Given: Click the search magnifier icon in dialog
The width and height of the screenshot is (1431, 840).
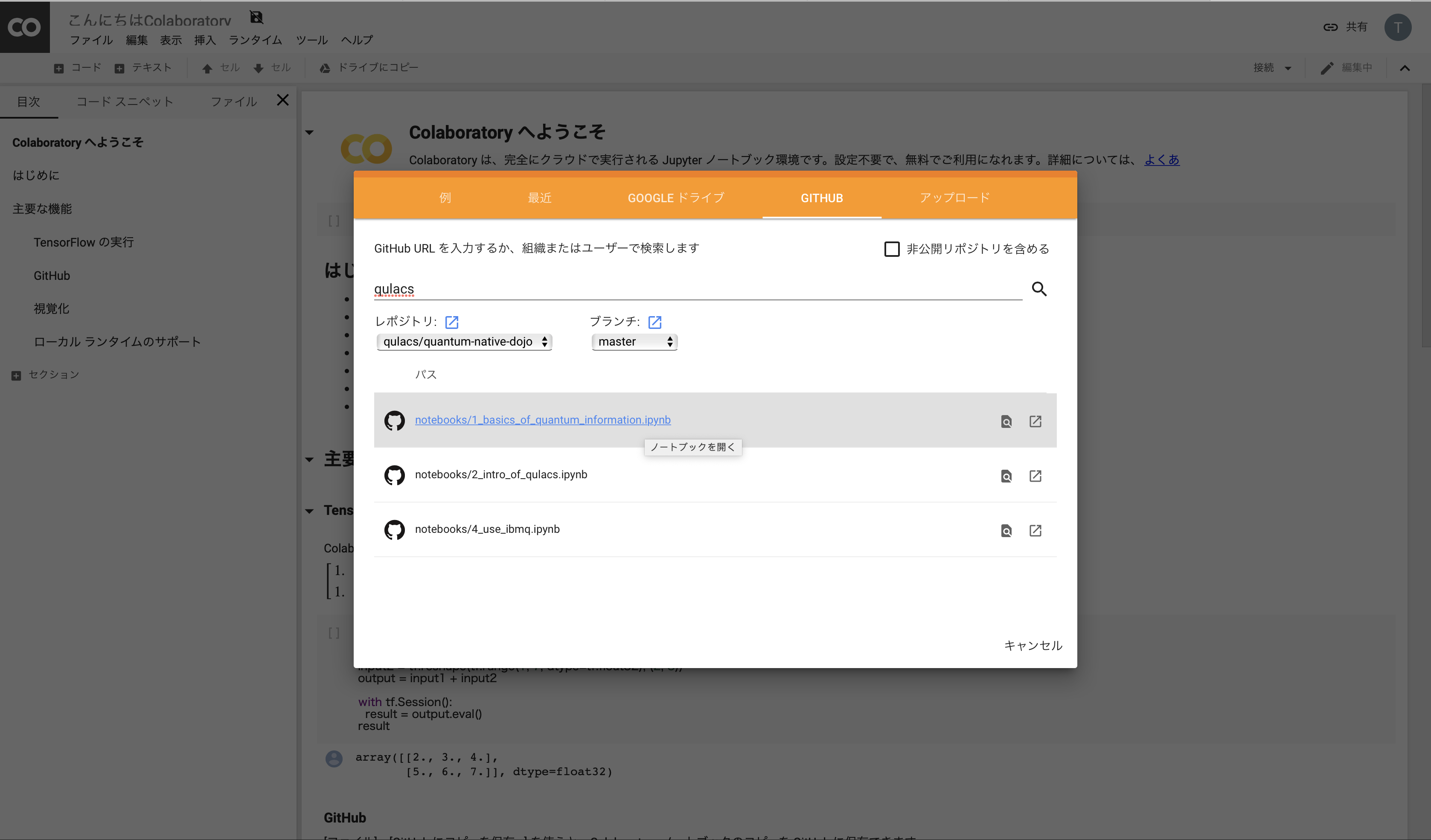Looking at the screenshot, I should click(x=1038, y=289).
